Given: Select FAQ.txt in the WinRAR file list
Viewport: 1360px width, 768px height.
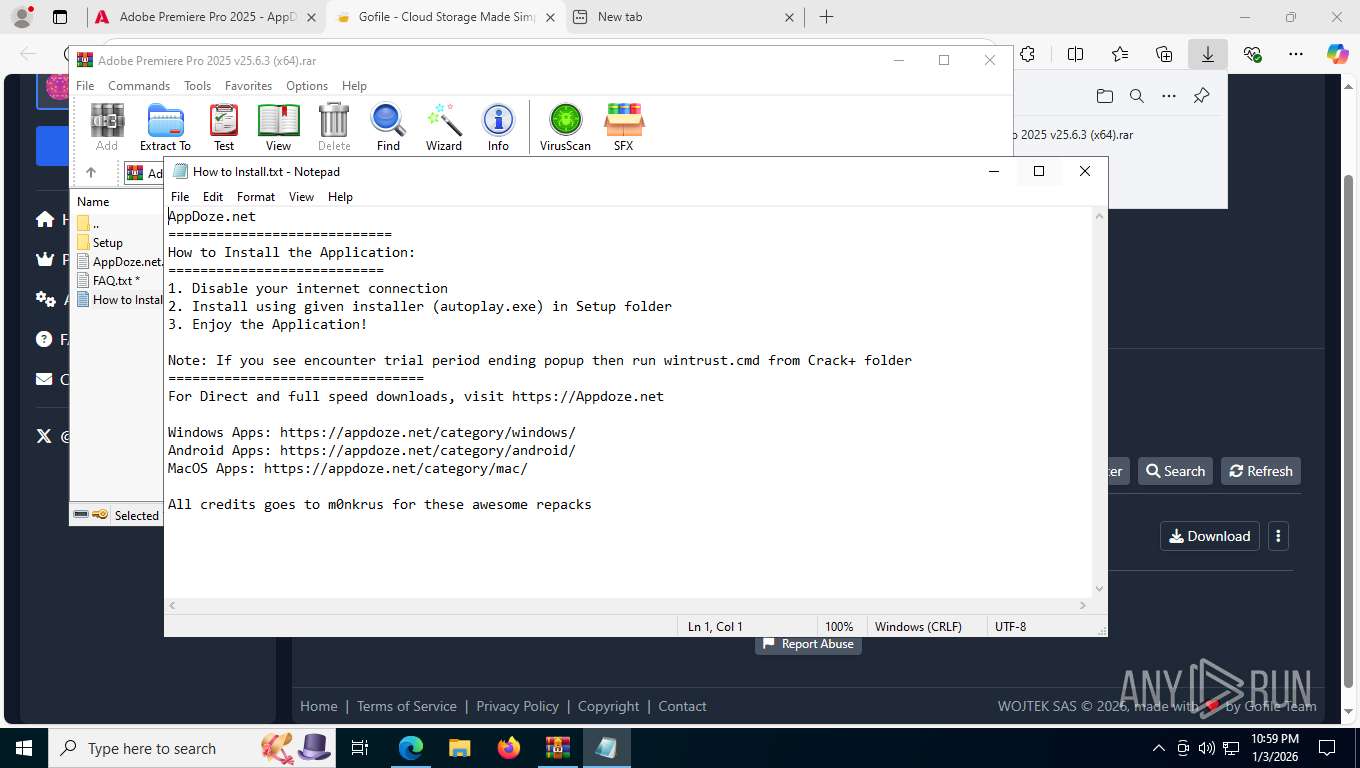Looking at the screenshot, I should pyautogui.click(x=116, y=281).
